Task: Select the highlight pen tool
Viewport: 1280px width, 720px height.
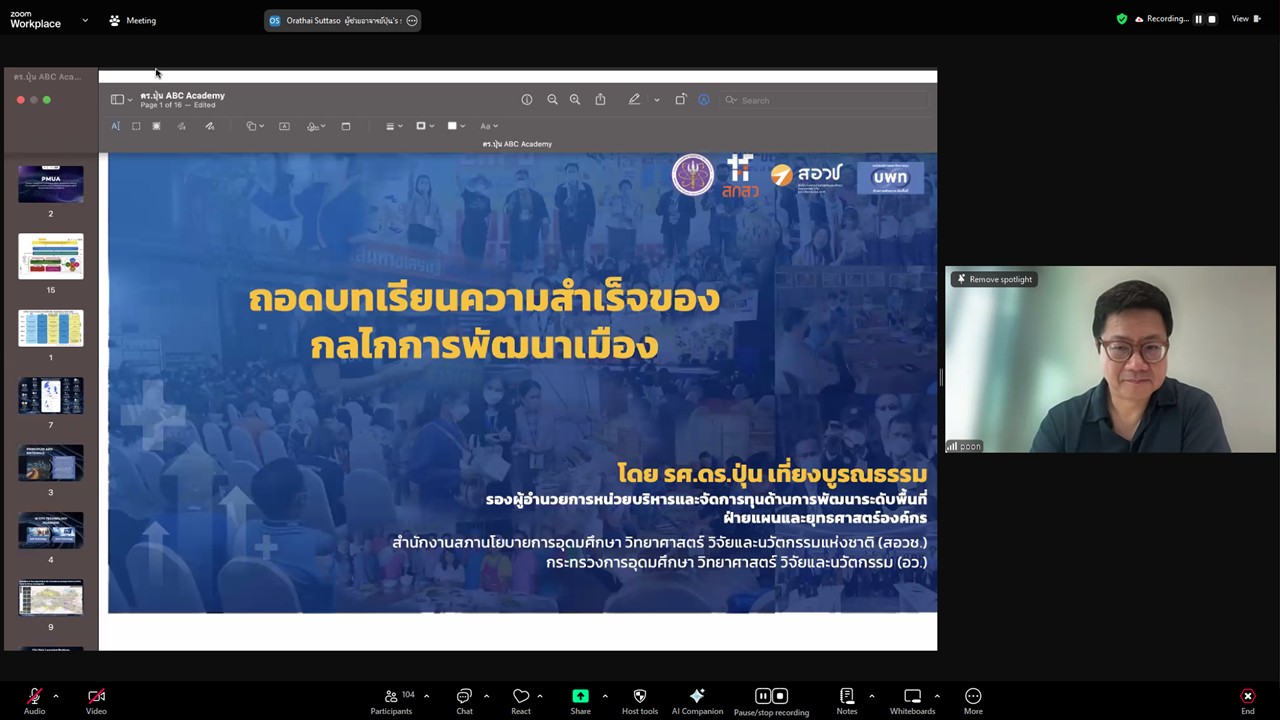Action: pyautogui.click(x=634, y=100)
